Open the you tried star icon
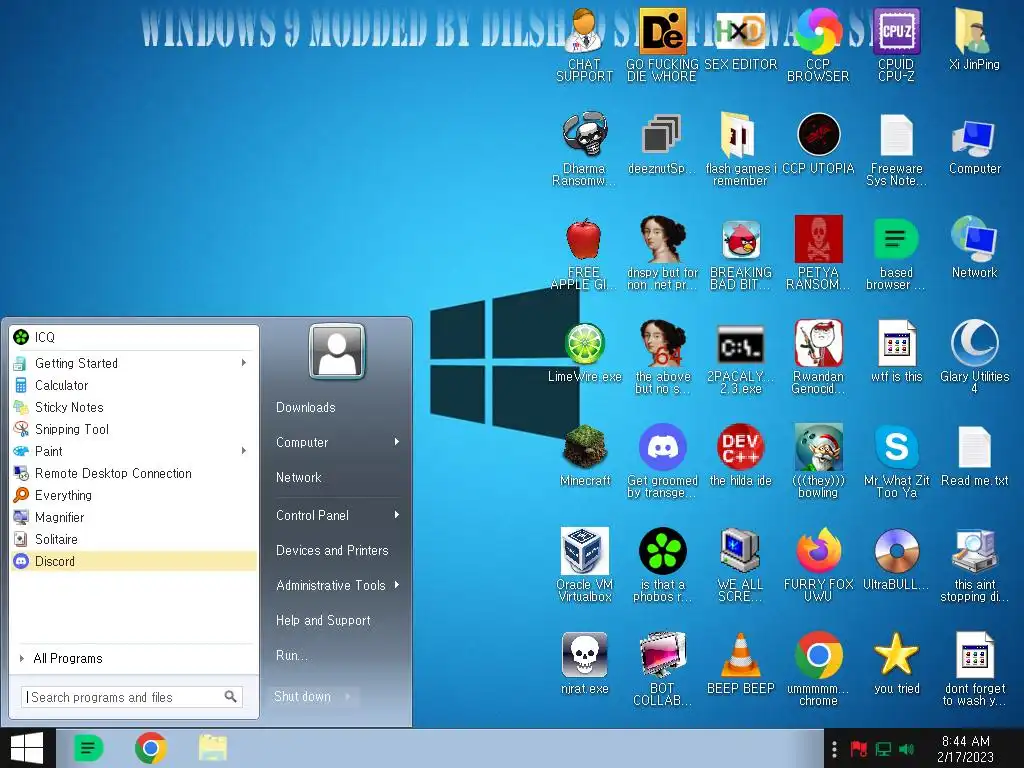The height and width of the screenshot is (768, 1024). pos(896,663)
